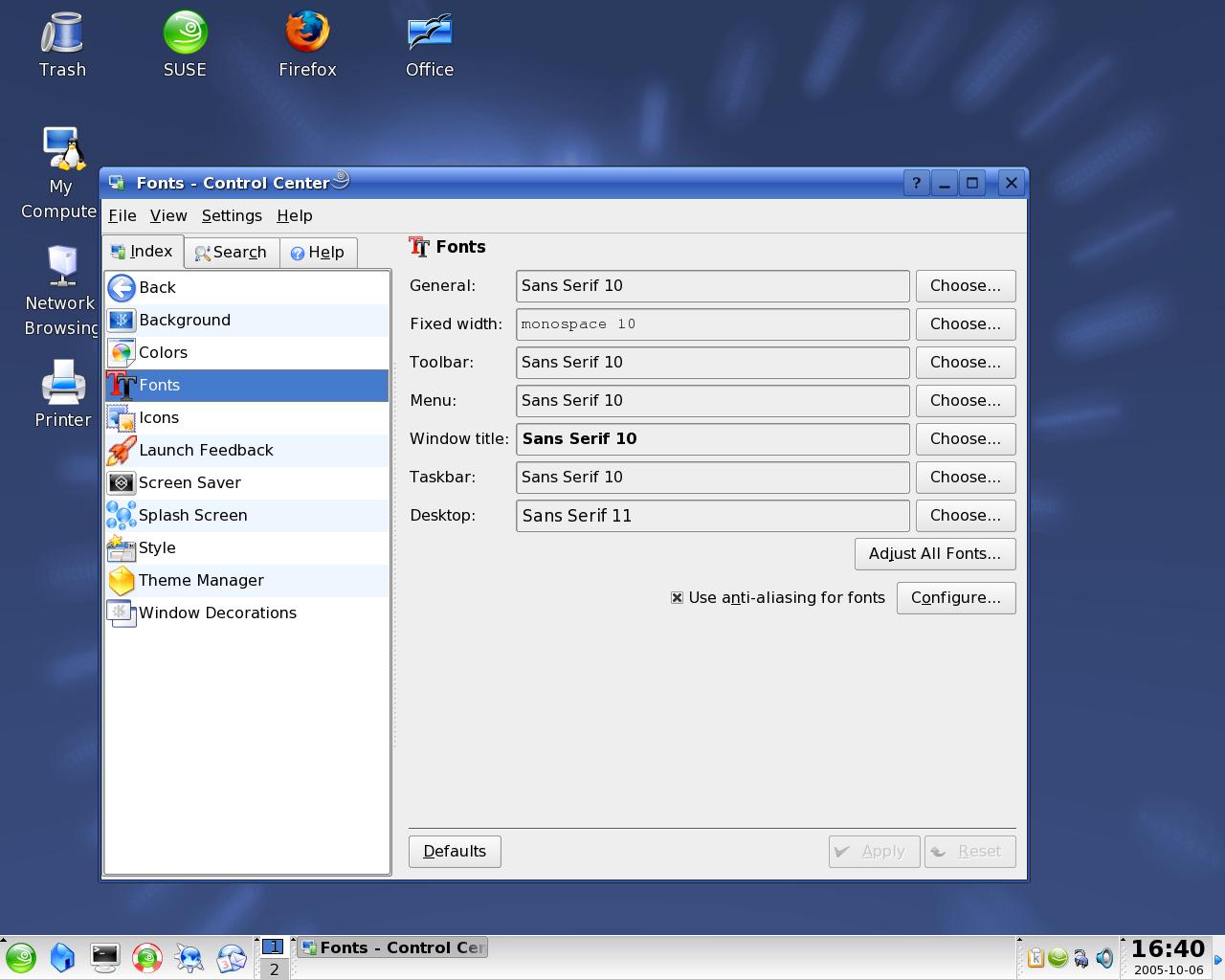Click the Trash desktop icon
The width and height of the screenshot is (1225, 980).
pyautogui.click(x=62, y=44)
